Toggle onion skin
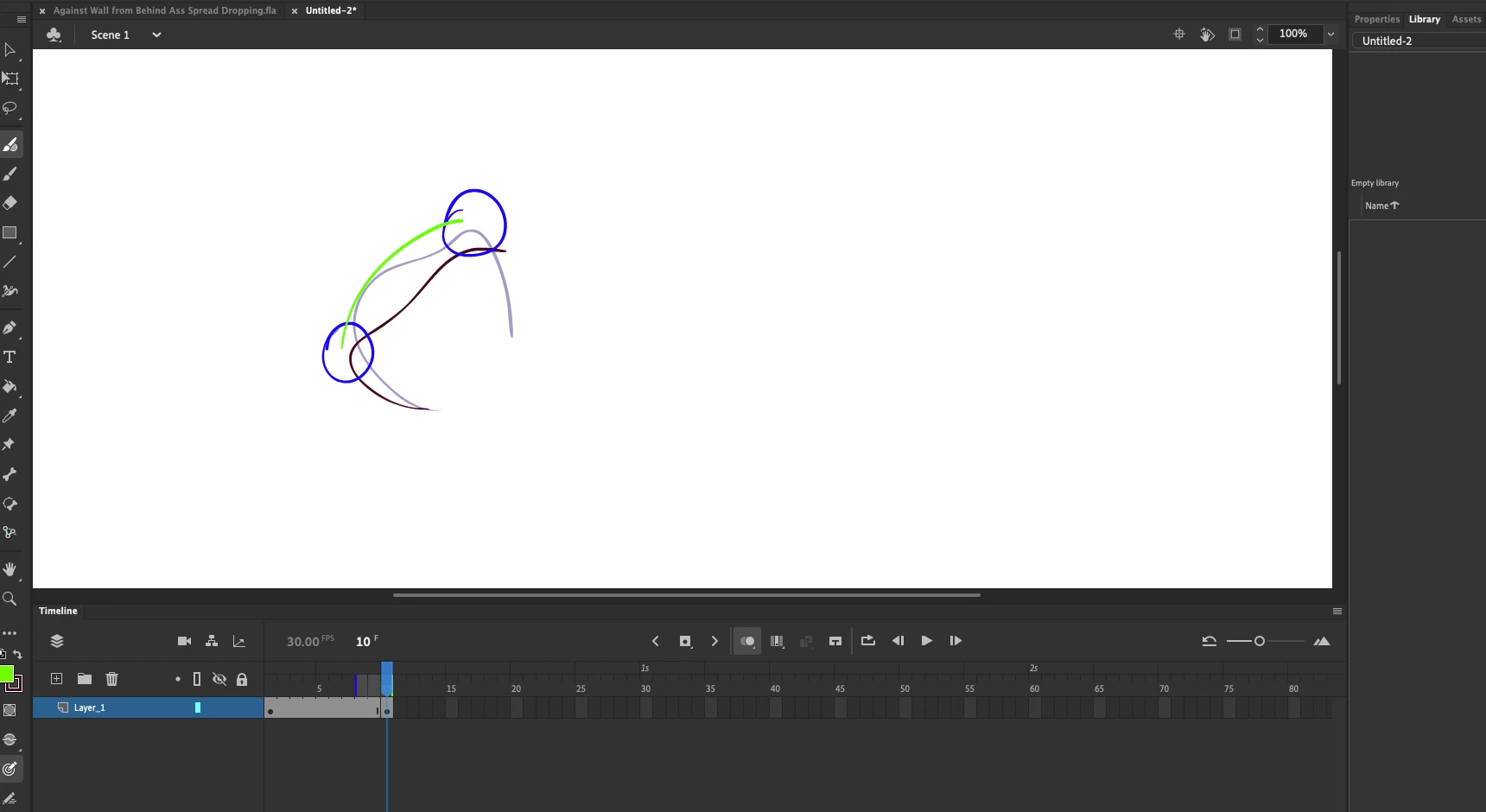Viewport: 1486px width, 812px height. [747, 641]
